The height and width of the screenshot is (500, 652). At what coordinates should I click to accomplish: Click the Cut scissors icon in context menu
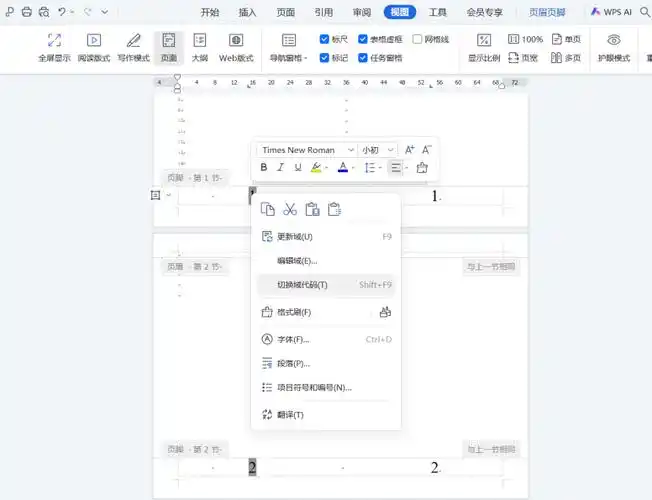click(290, 209)
